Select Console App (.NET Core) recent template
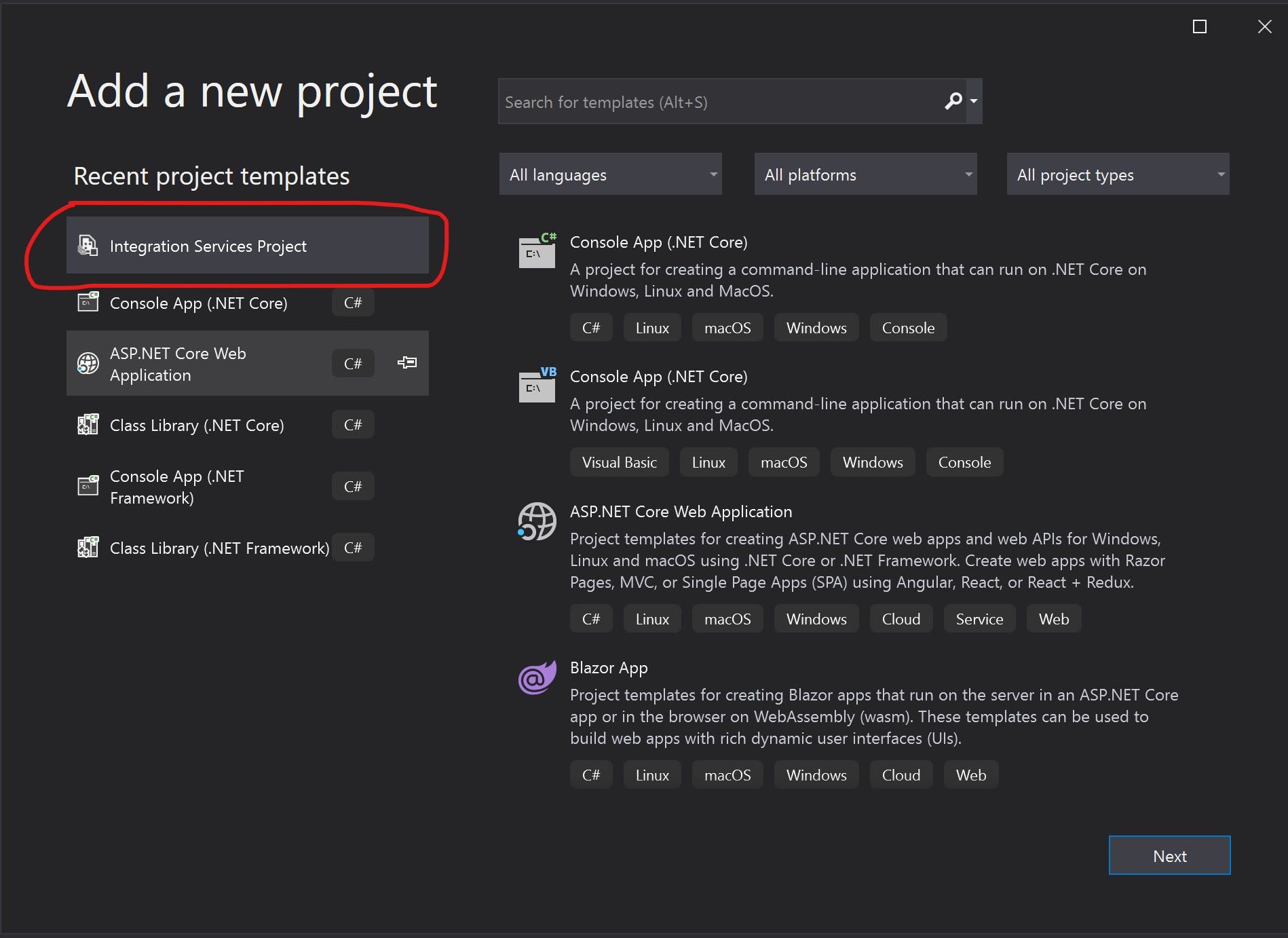 tap(248, 303)
